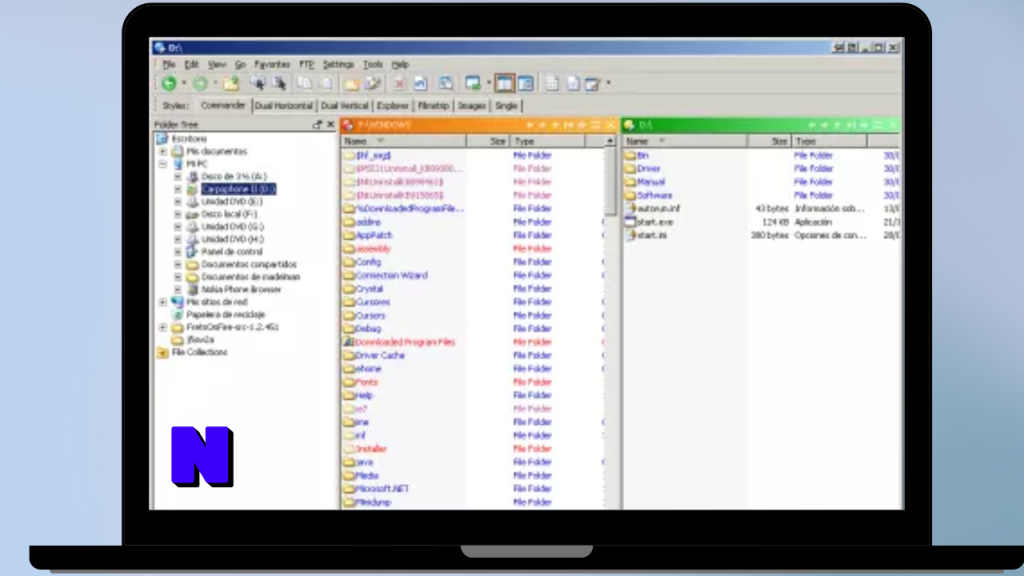Click the scroll-up arrow in the WINDOWS pane

pyautogui.click(x=610, y=141)
